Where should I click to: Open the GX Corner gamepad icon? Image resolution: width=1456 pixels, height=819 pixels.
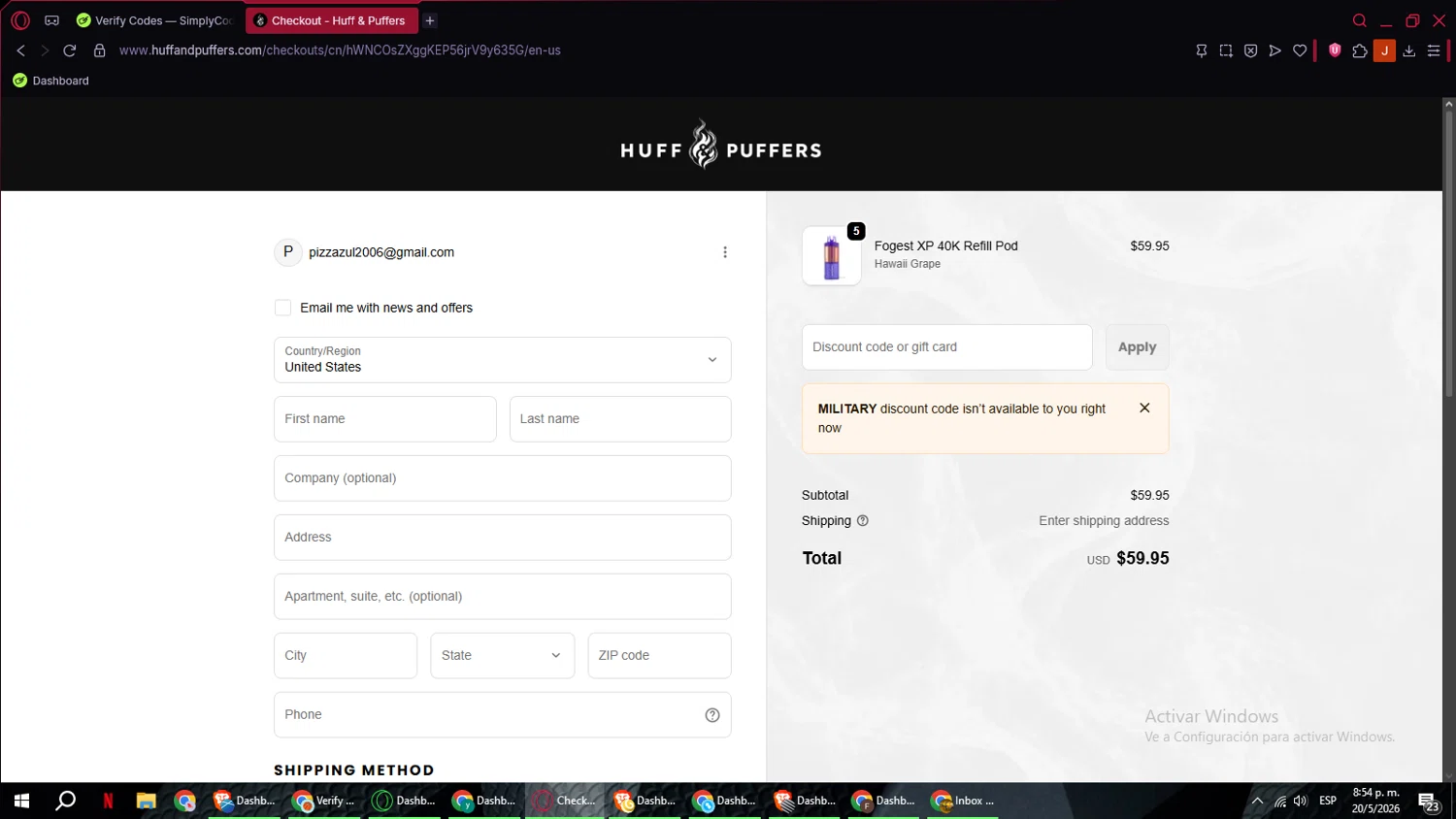pyautogui.click(x=52, y=20)
